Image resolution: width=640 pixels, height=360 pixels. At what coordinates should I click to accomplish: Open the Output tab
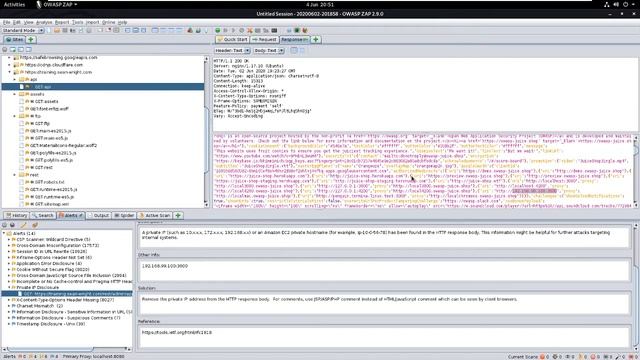[98, 216]
